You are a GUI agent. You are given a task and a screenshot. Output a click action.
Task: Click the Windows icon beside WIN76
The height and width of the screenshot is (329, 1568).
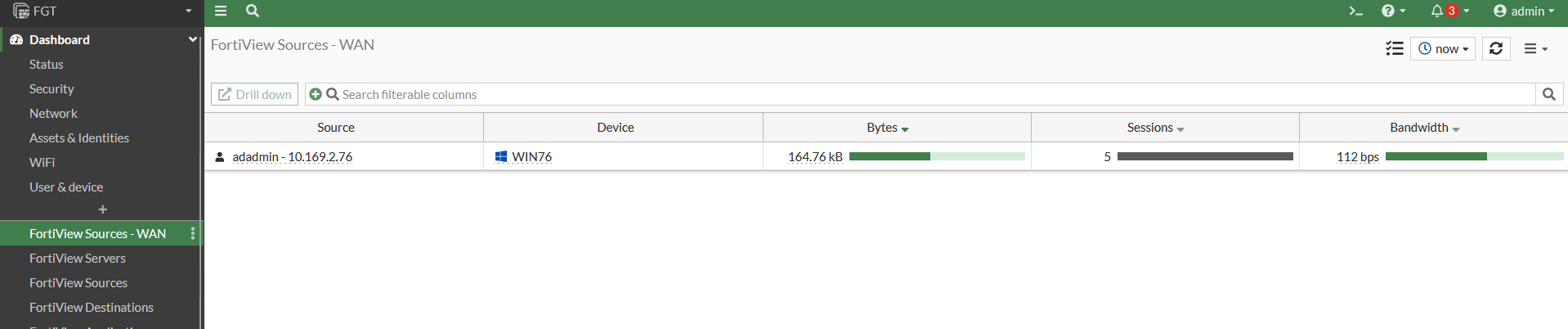pyautogui.click(x=501, y=156)
